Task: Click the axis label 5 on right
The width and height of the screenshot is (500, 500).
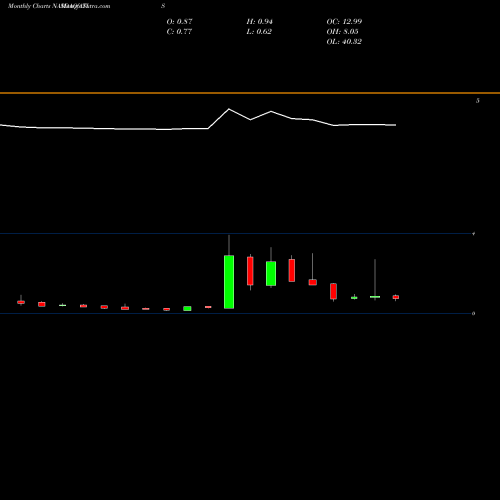Action: coord(478,101)
